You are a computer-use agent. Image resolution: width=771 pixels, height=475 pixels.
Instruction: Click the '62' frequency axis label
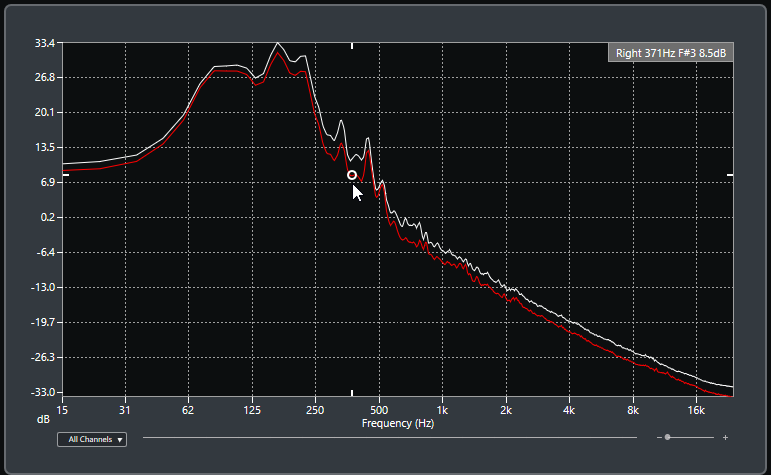pyautogui.click(x=188, y=410)
